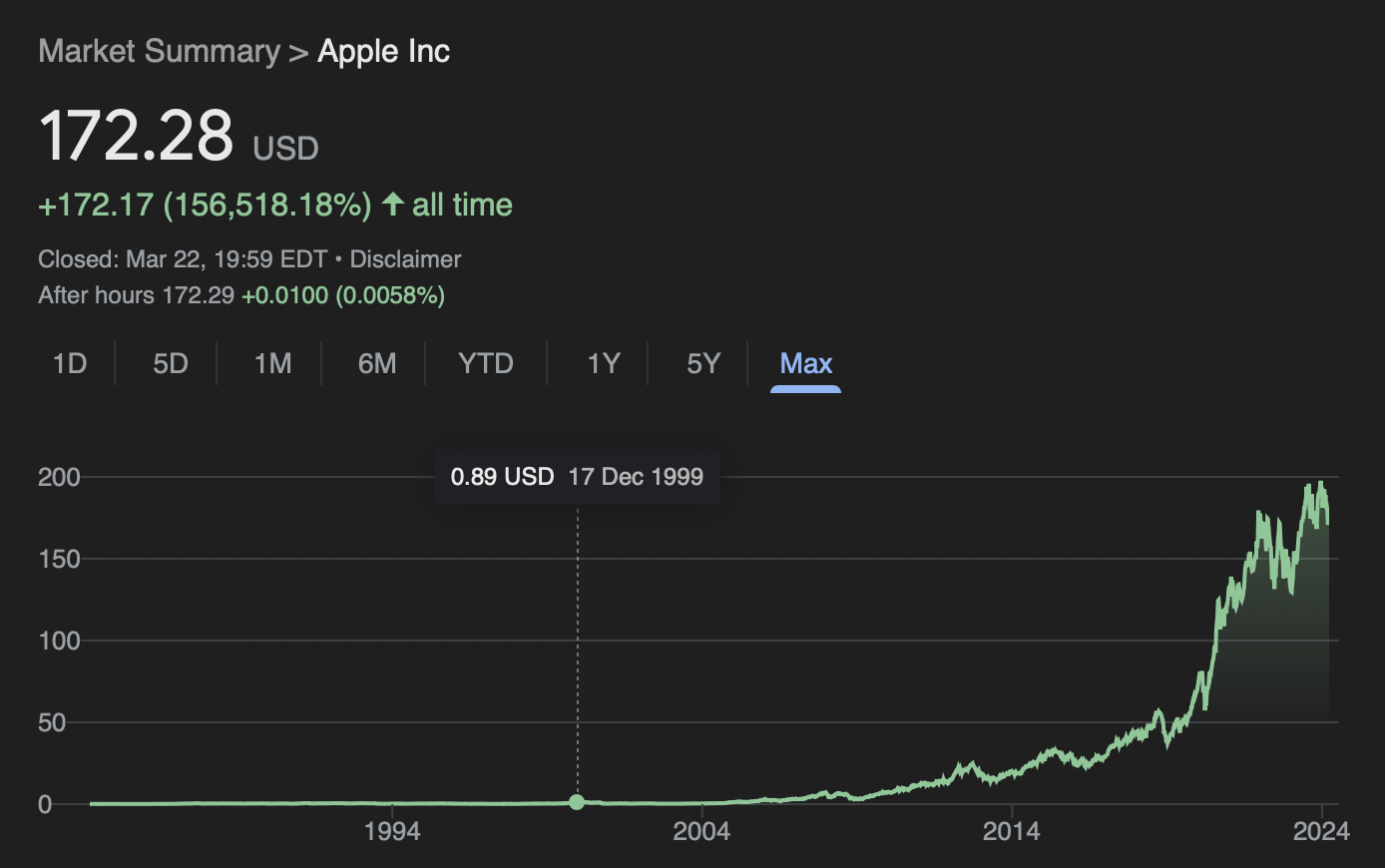1385x868 pixels.
Task: Switch to the 1D range tab
Action: pos(70,364)
